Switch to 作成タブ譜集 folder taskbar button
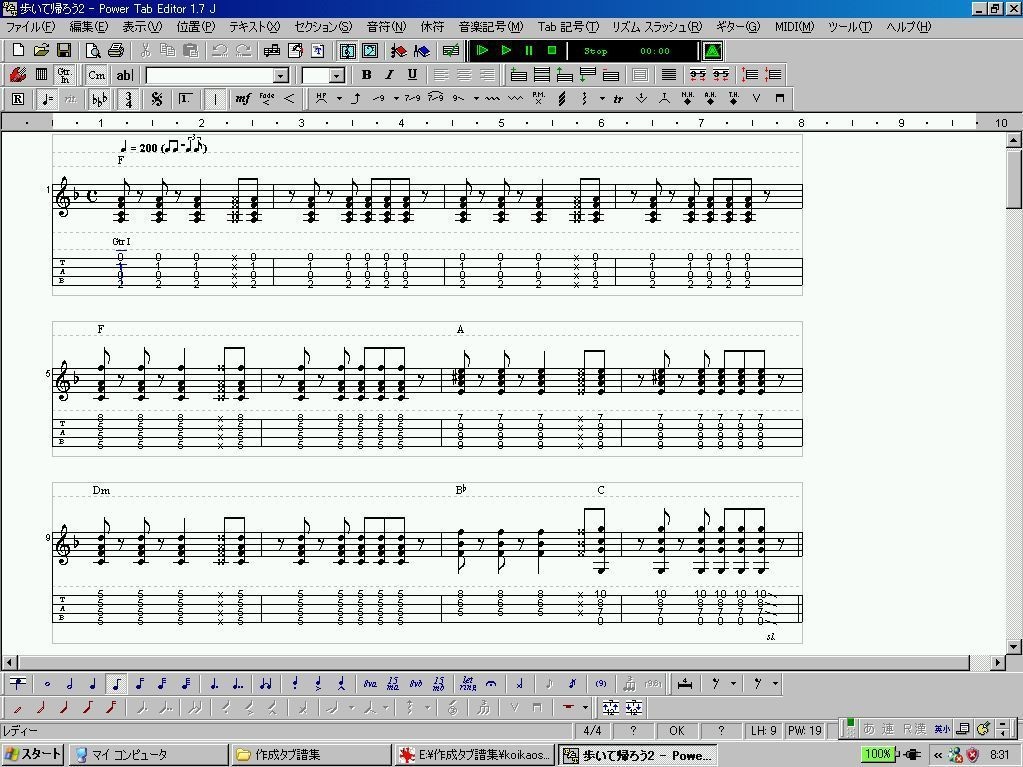1023x767 pixels. coord(311,755)
